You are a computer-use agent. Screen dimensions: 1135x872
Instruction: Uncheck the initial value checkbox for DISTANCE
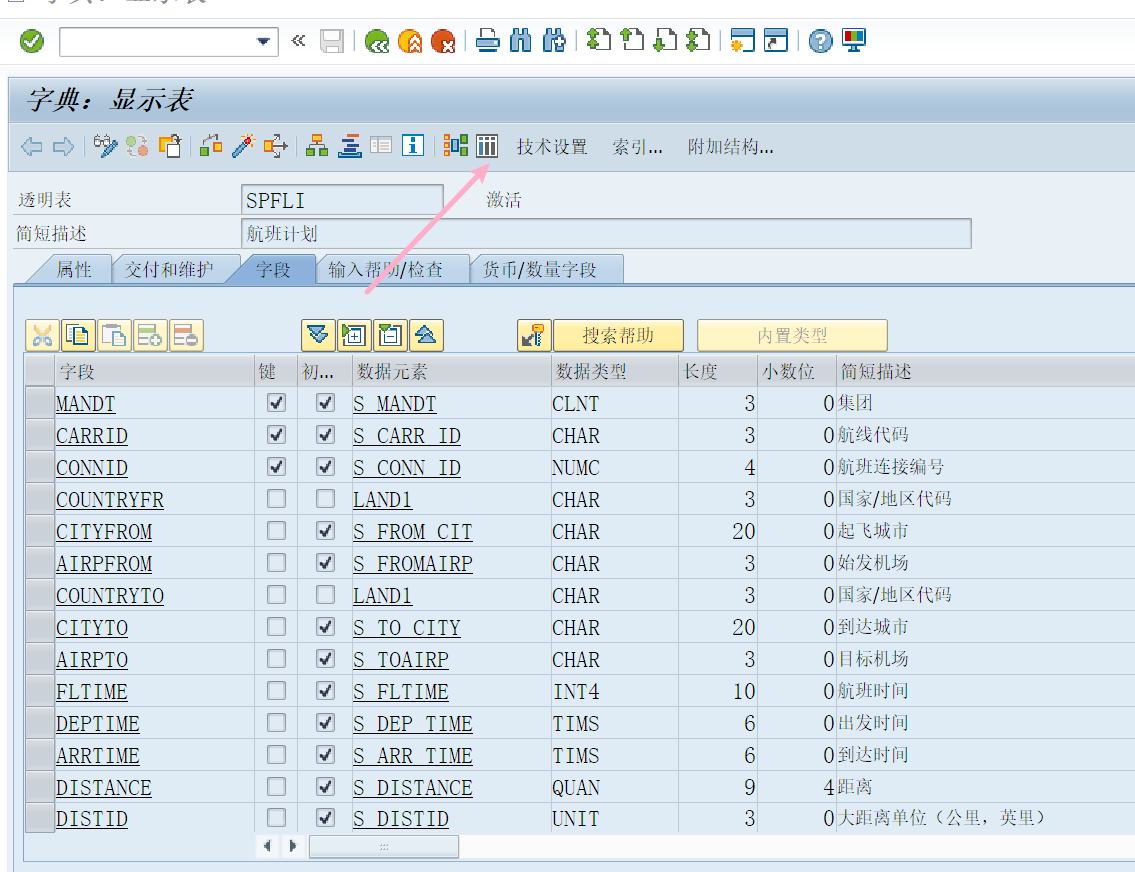tap(325, 787)
